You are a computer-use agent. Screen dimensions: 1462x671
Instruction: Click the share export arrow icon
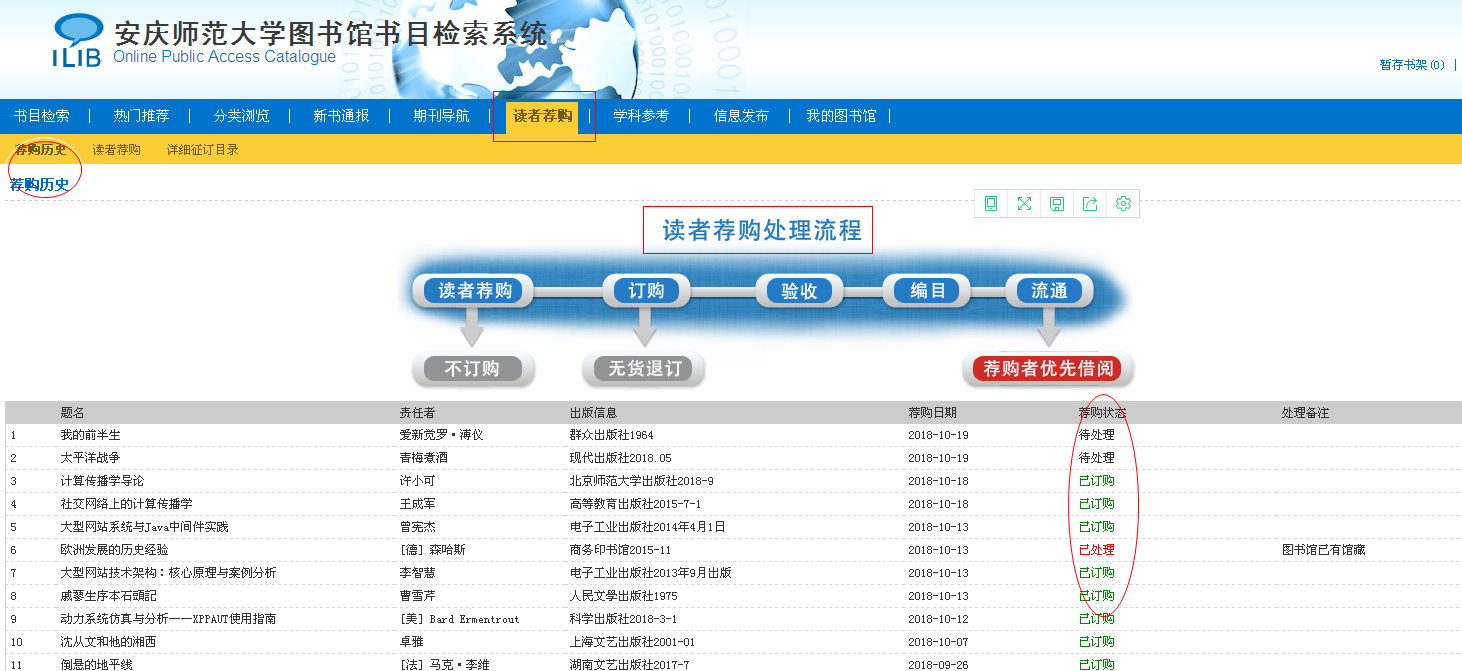[1090, 204]
